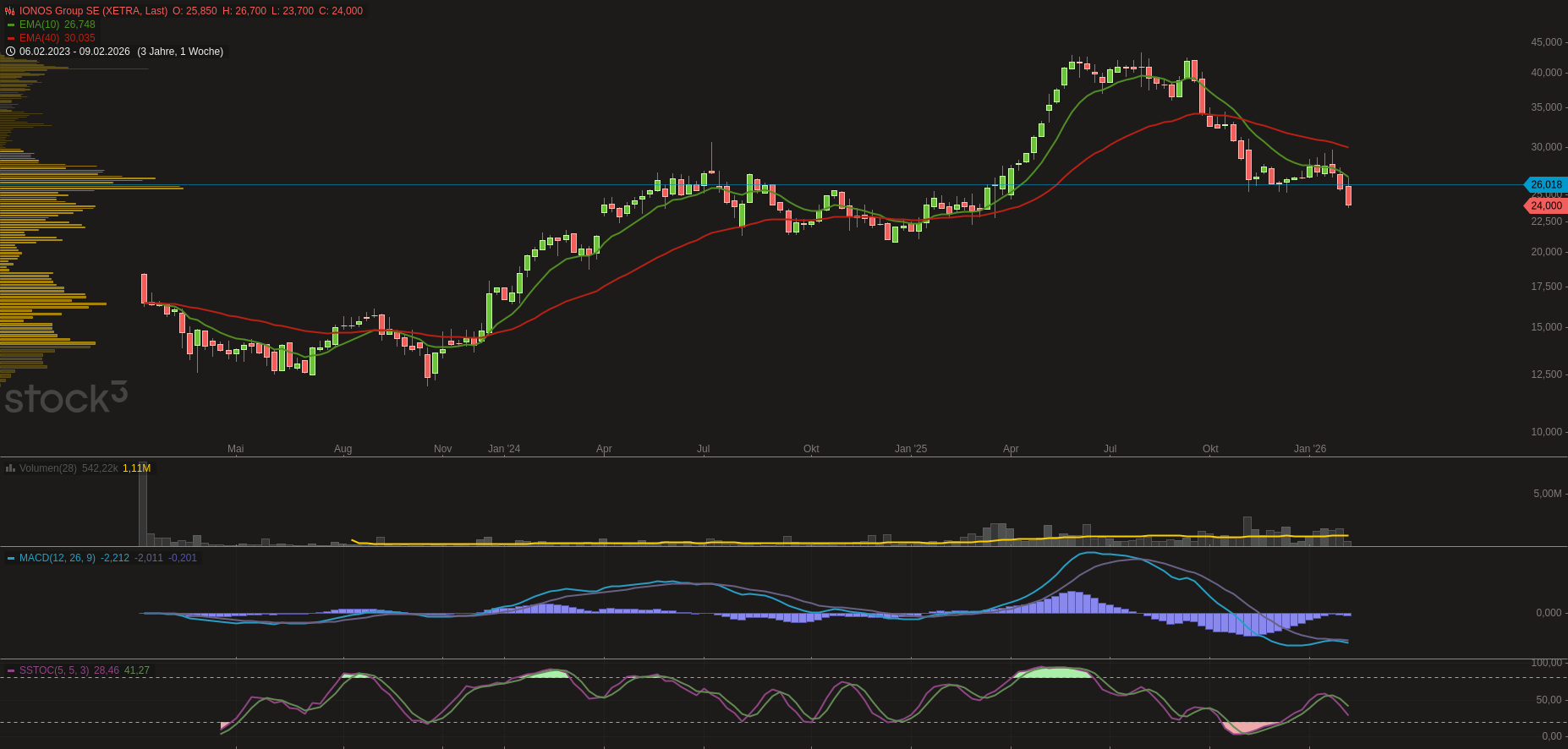Click the 45,000 price axis label

coord(1546,42)
